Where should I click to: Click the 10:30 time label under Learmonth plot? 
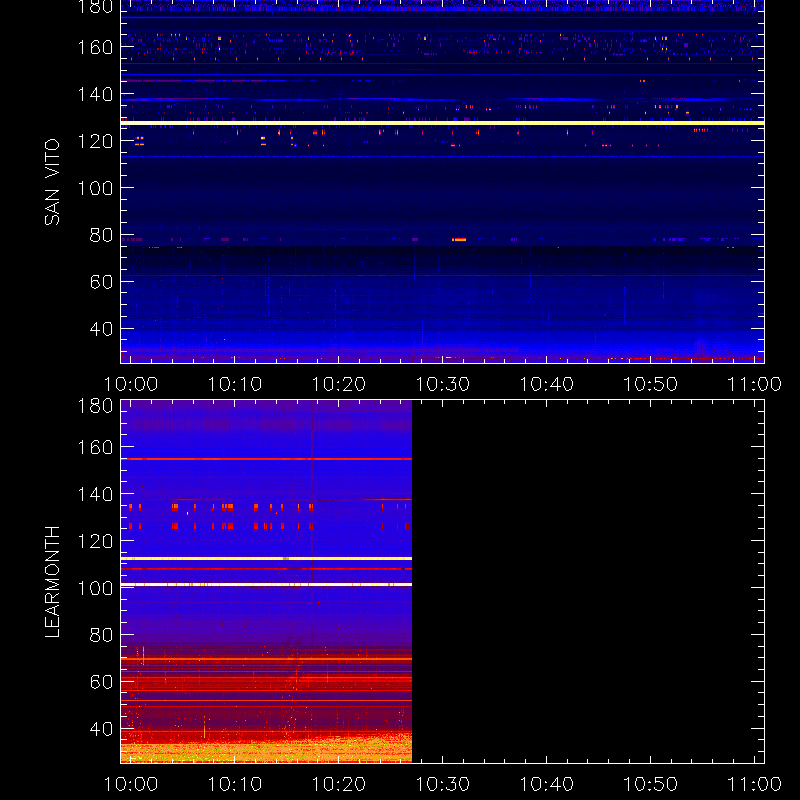tap(443, 784)
